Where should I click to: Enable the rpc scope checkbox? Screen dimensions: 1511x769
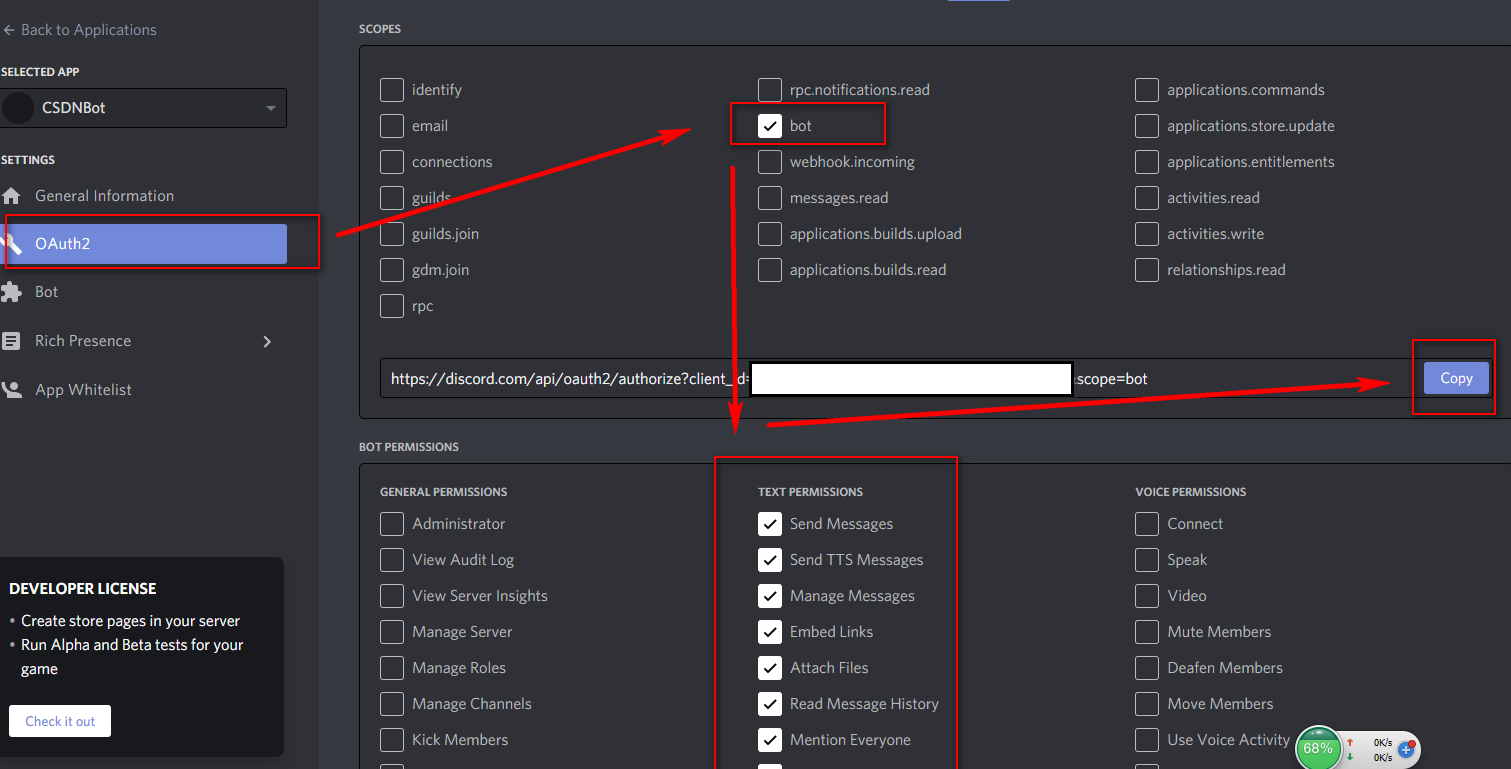[392, 306]
